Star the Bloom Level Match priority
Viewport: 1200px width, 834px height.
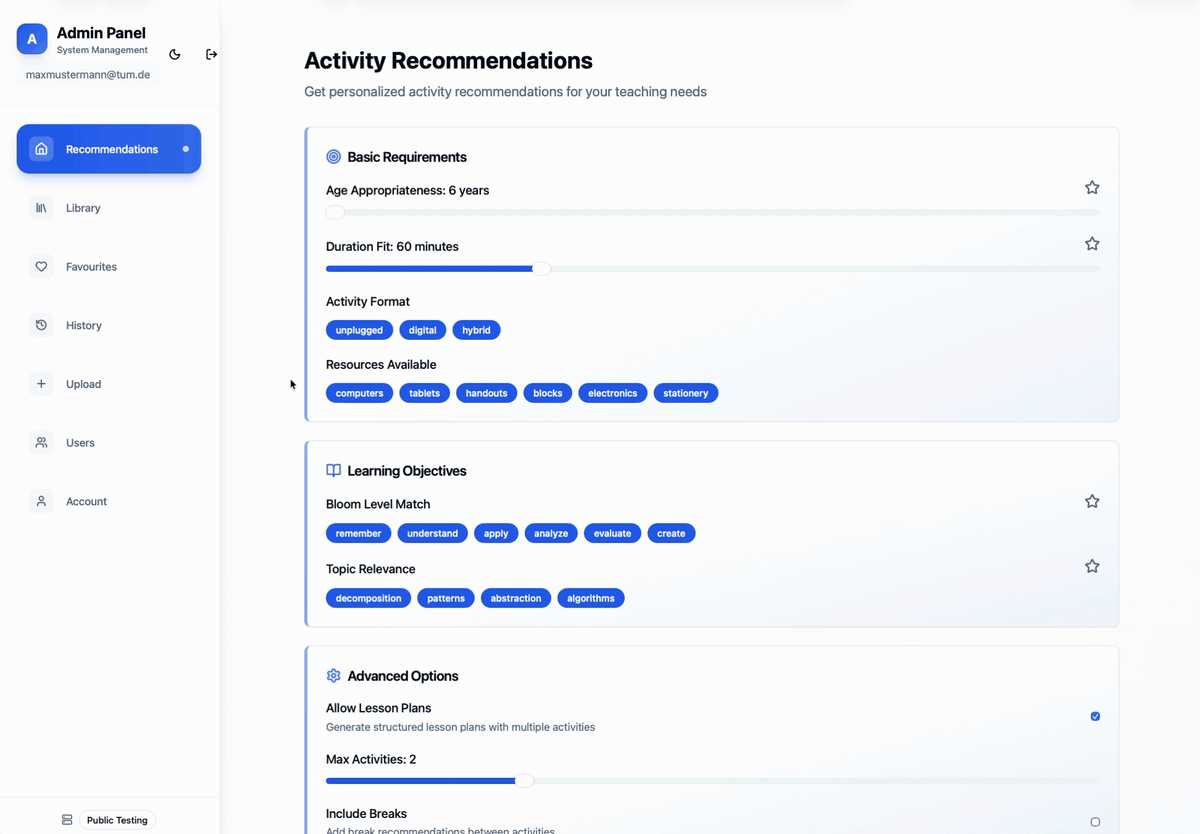[x=1092, y=502]
